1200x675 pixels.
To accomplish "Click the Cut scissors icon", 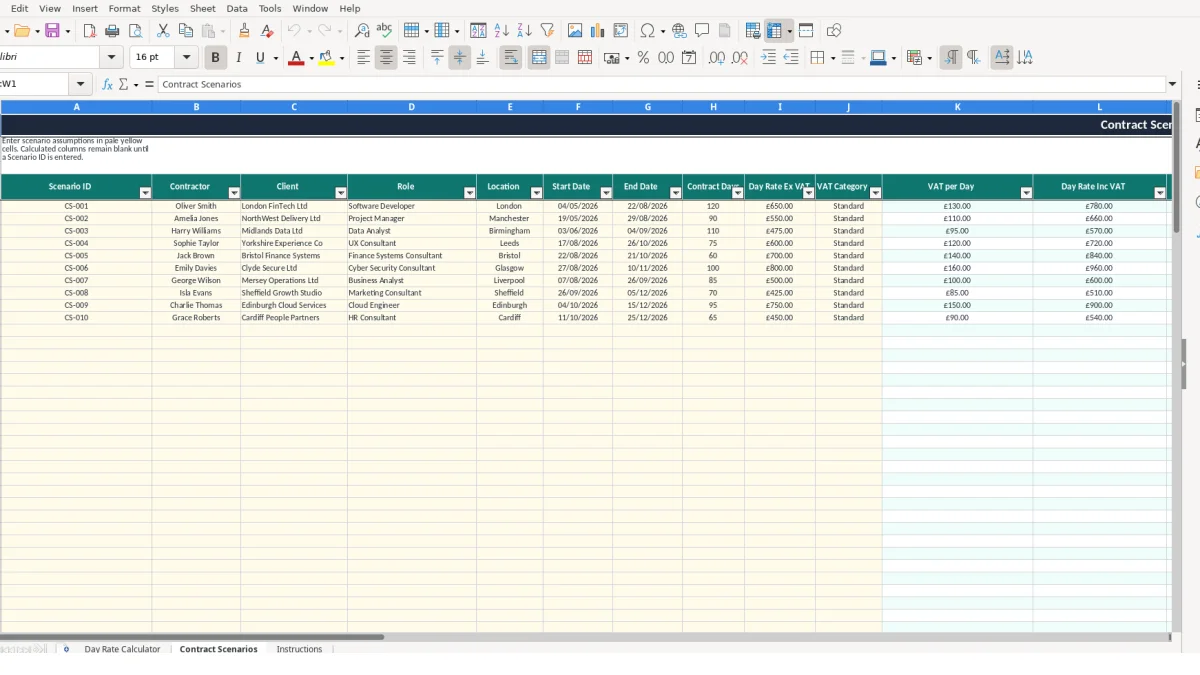I will tap(163, 31).
